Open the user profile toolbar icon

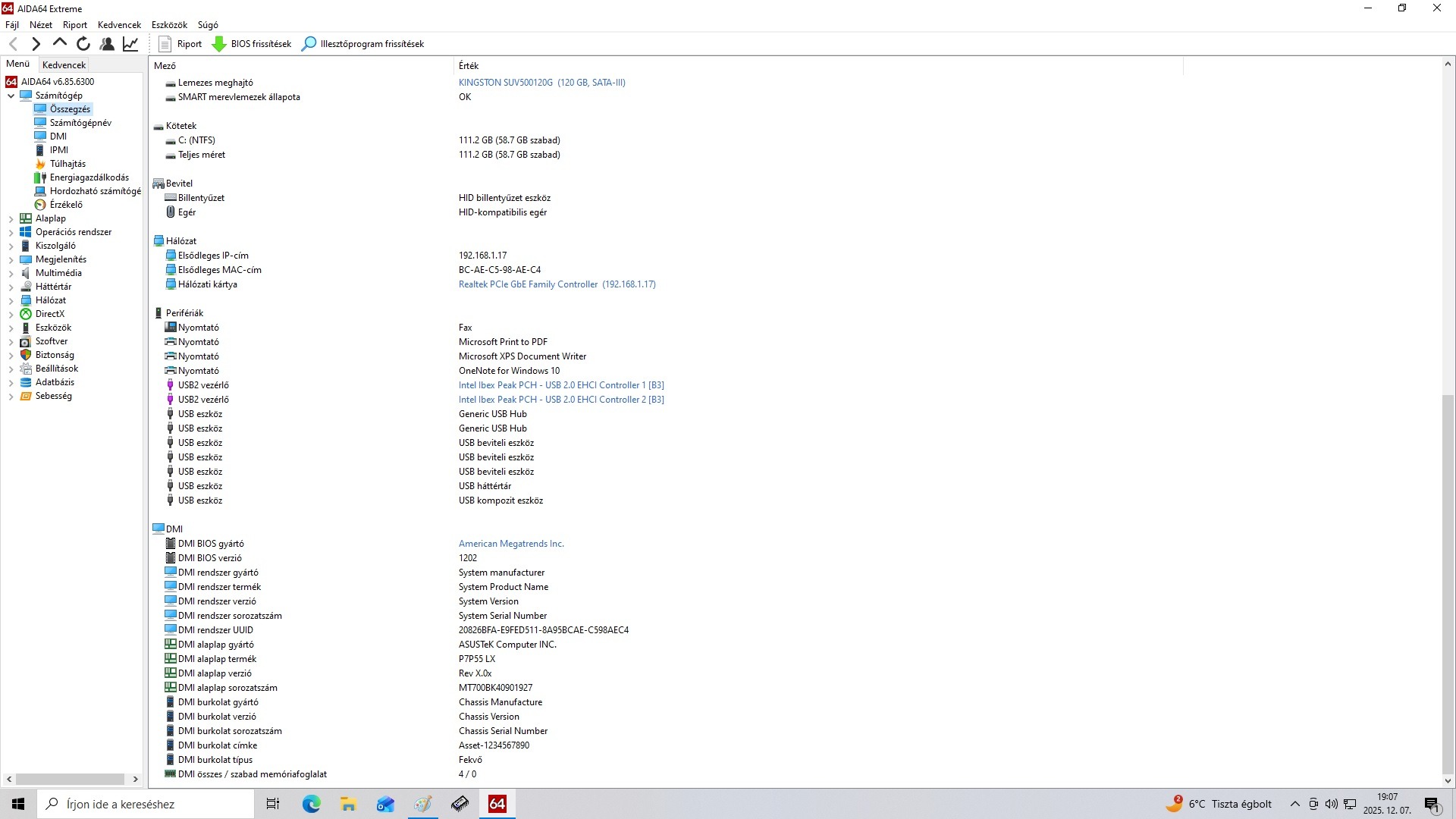pyautogui.click(x=107, y=44)
